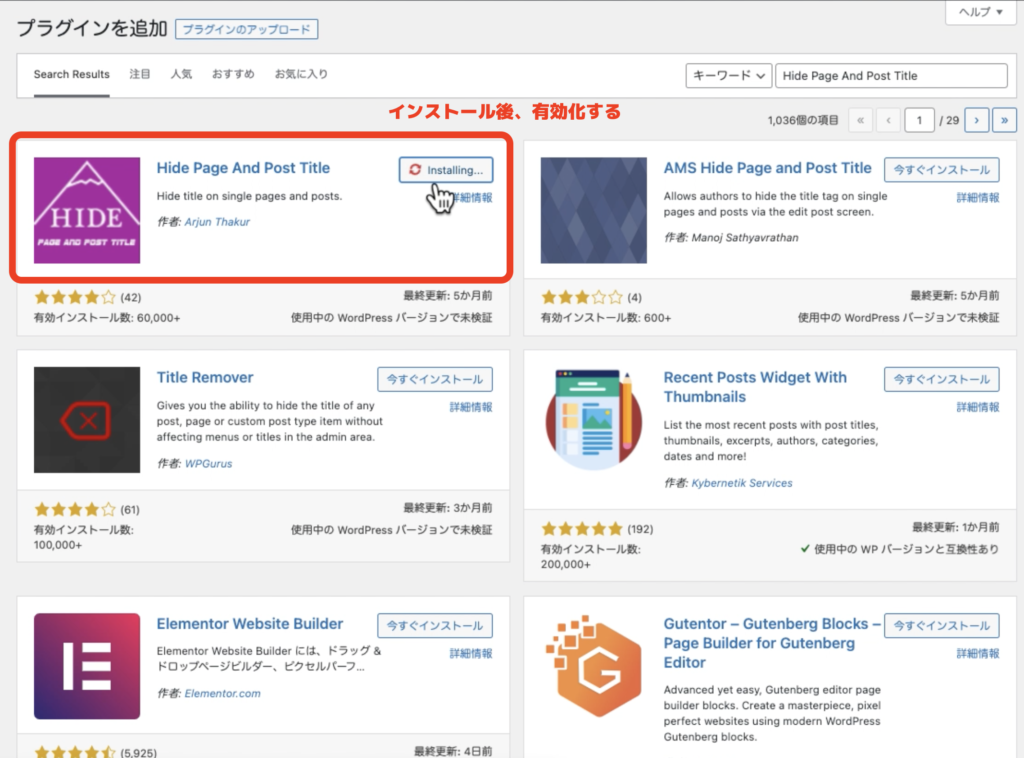Open the ヘルプ help dropdown
The height and width of the screenshot is (758, 1024).
980,12
